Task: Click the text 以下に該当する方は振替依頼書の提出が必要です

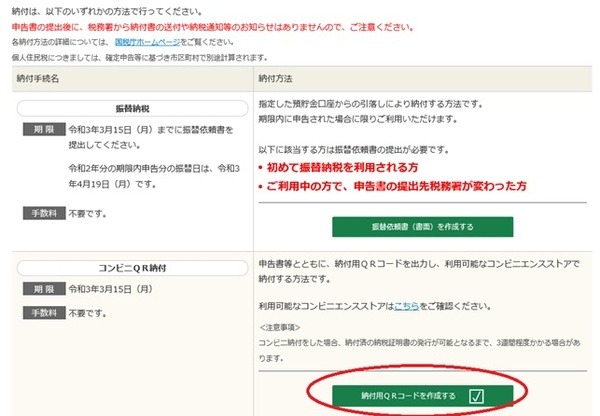Action: coord(354,150)
